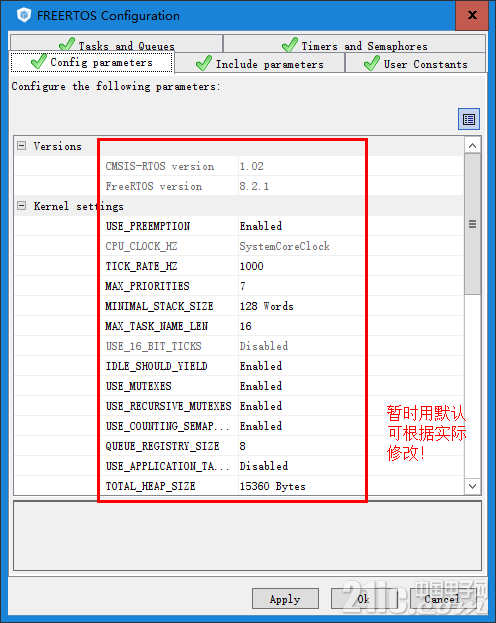Click the scrollbar up arrow
This screenshot has width=496, height=623.
tap(473, 146)
